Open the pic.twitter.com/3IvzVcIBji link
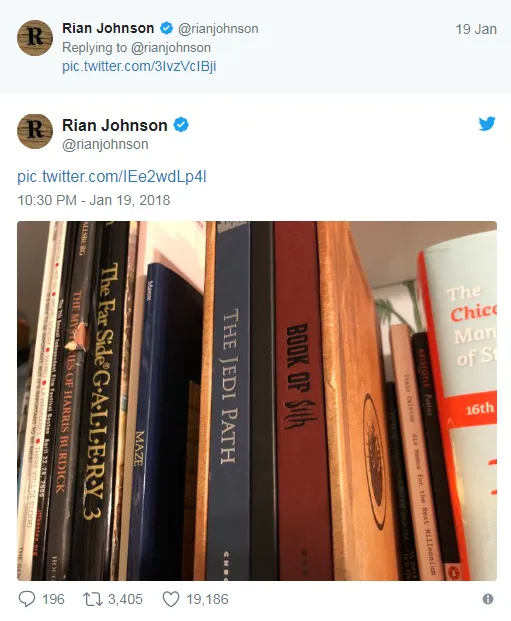The image size is (511, 621). pos(139,66)
